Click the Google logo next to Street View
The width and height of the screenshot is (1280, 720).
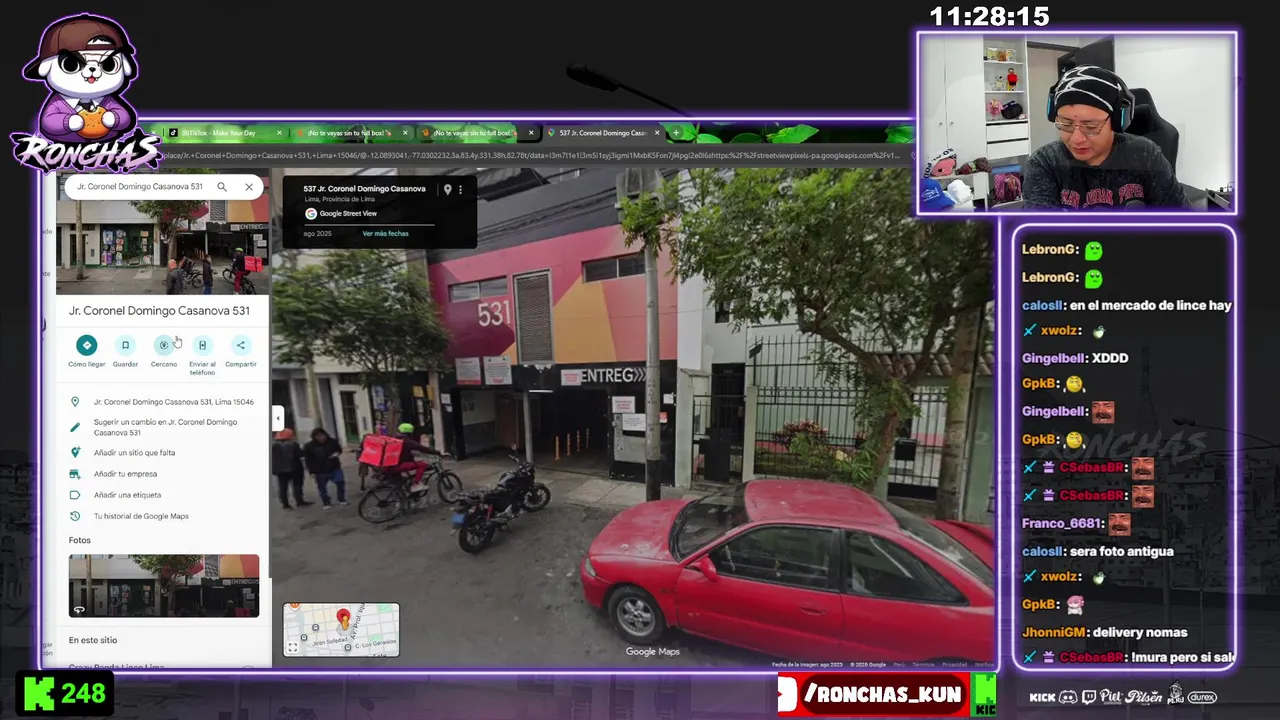tap(311, 213)
